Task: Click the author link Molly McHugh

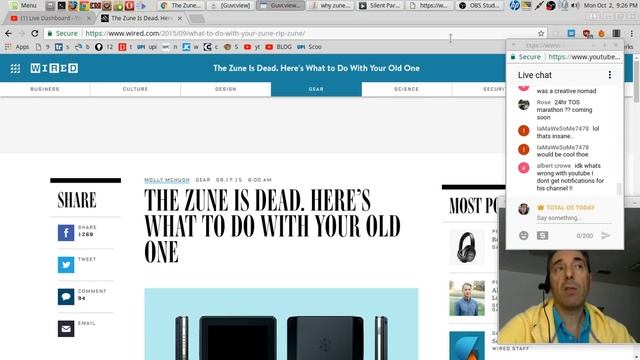Action: (x=167, y=180)
